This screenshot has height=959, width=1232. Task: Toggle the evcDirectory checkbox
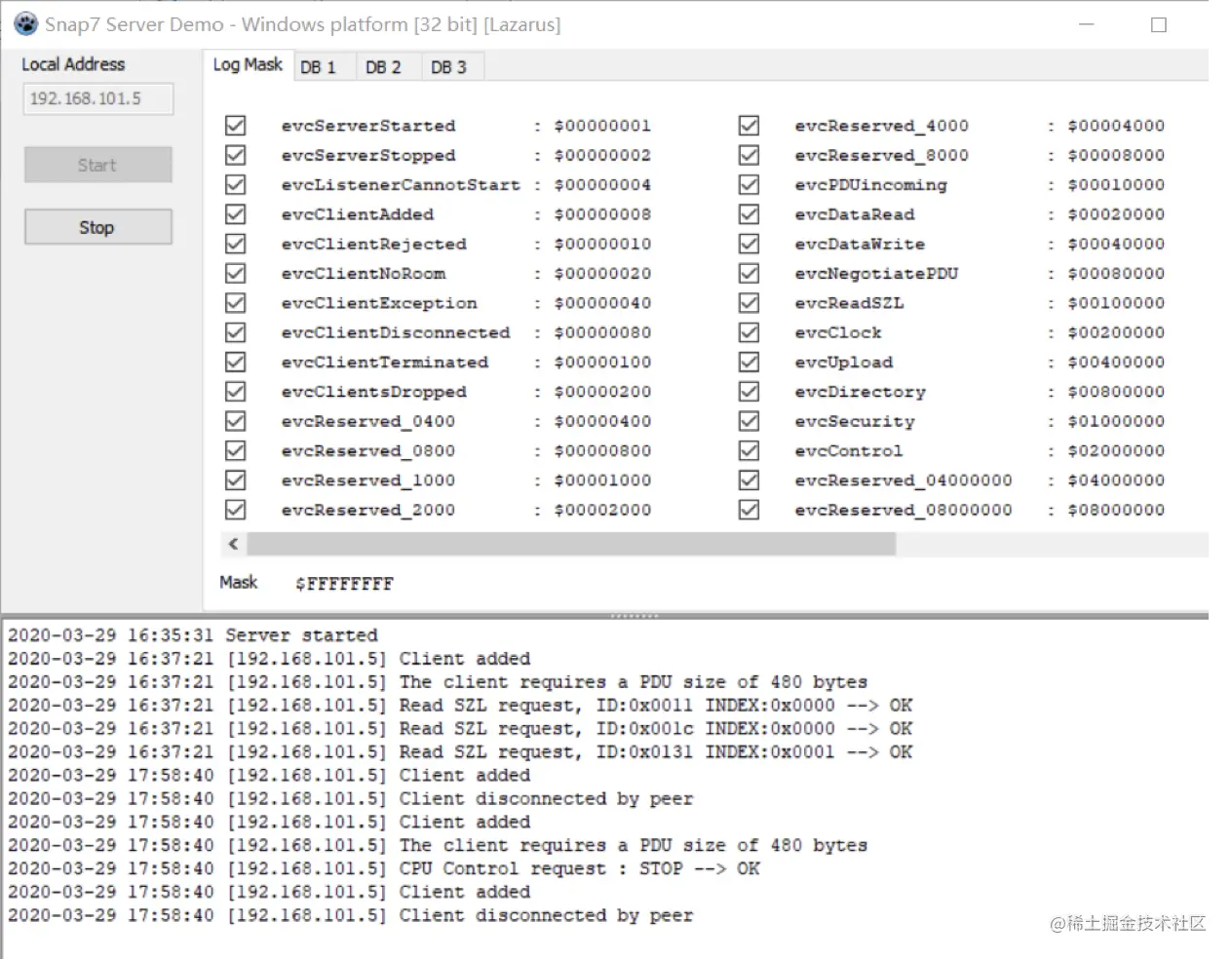coord(749,392)
